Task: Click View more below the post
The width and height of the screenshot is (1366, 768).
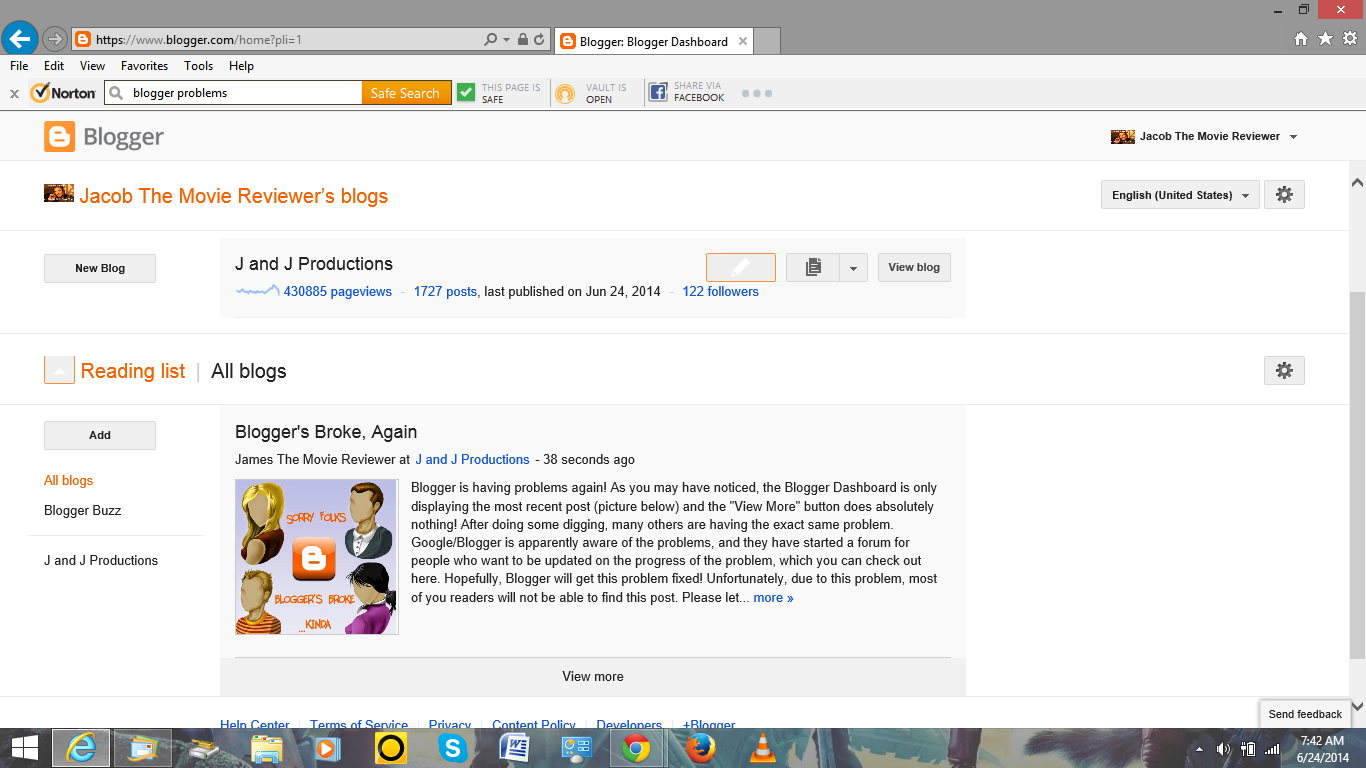Action: click(x=593, y=676)
